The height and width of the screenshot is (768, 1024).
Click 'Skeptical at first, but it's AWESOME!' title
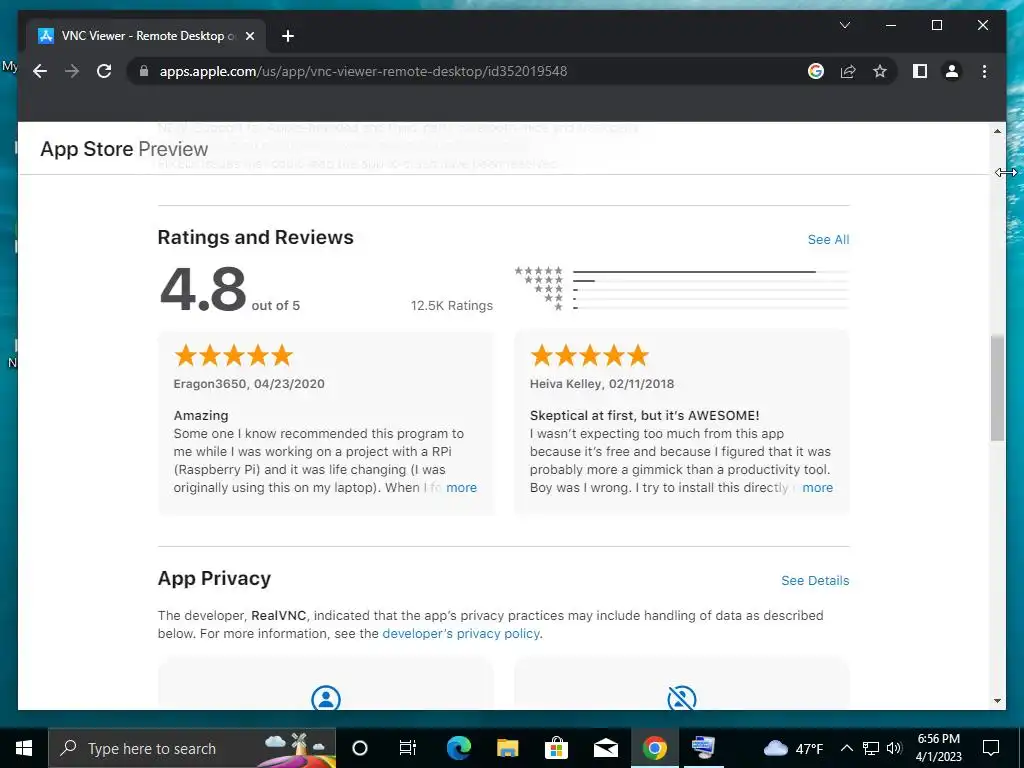click(644, 415)
